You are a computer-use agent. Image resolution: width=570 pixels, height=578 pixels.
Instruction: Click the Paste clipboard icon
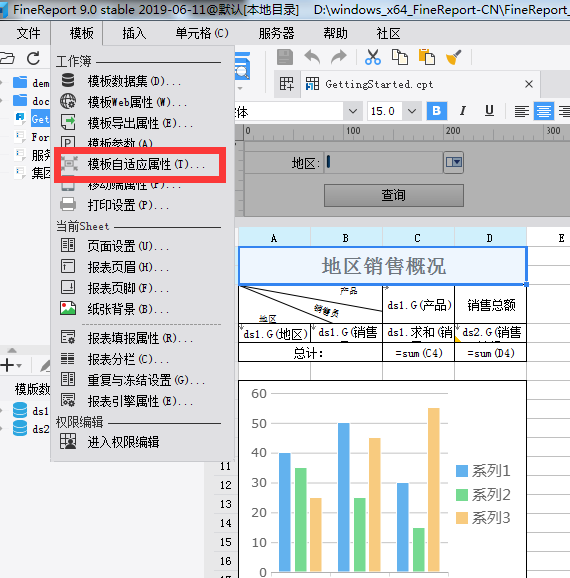pos(427,58)
